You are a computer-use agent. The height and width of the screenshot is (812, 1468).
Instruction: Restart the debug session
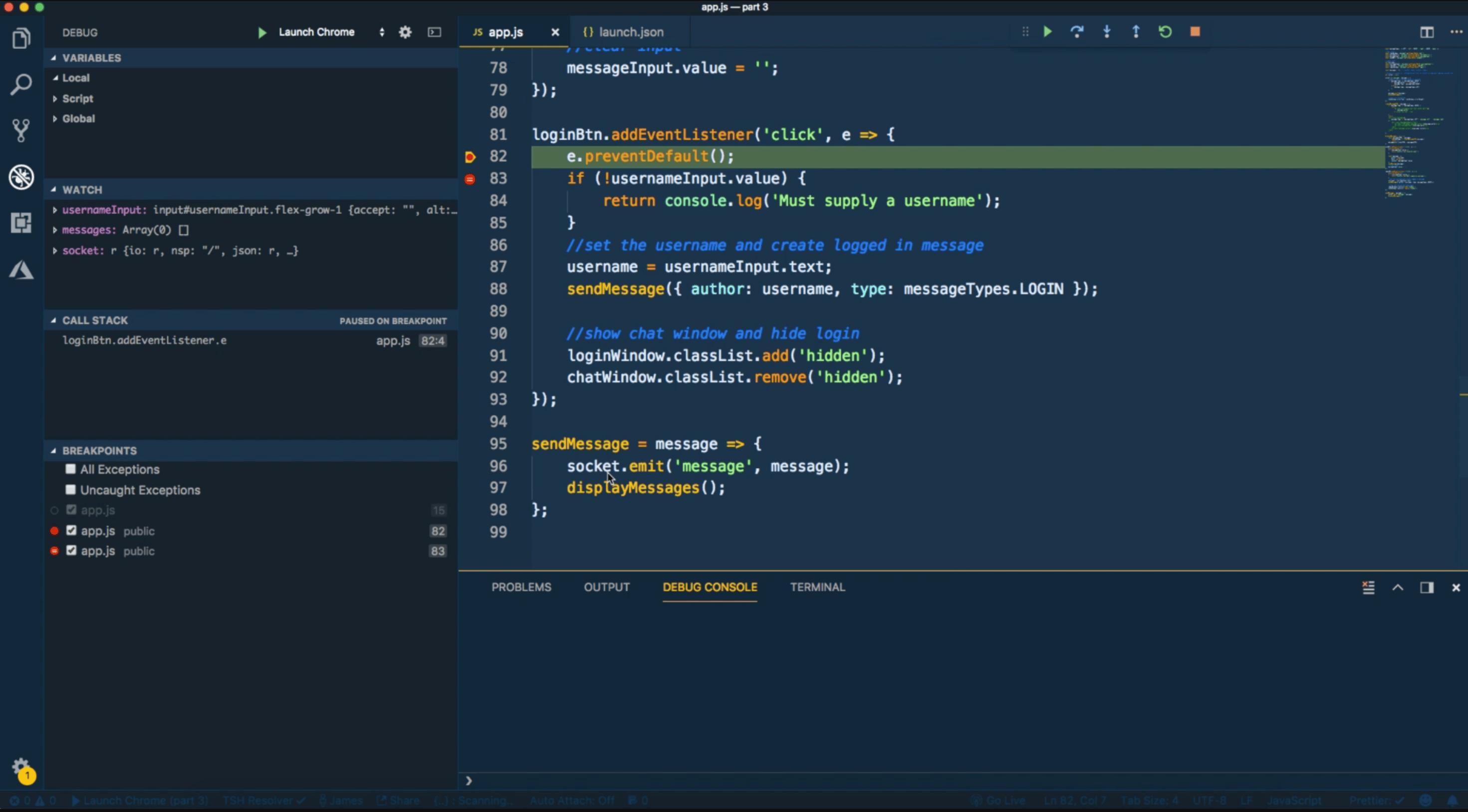point(1166,31)
